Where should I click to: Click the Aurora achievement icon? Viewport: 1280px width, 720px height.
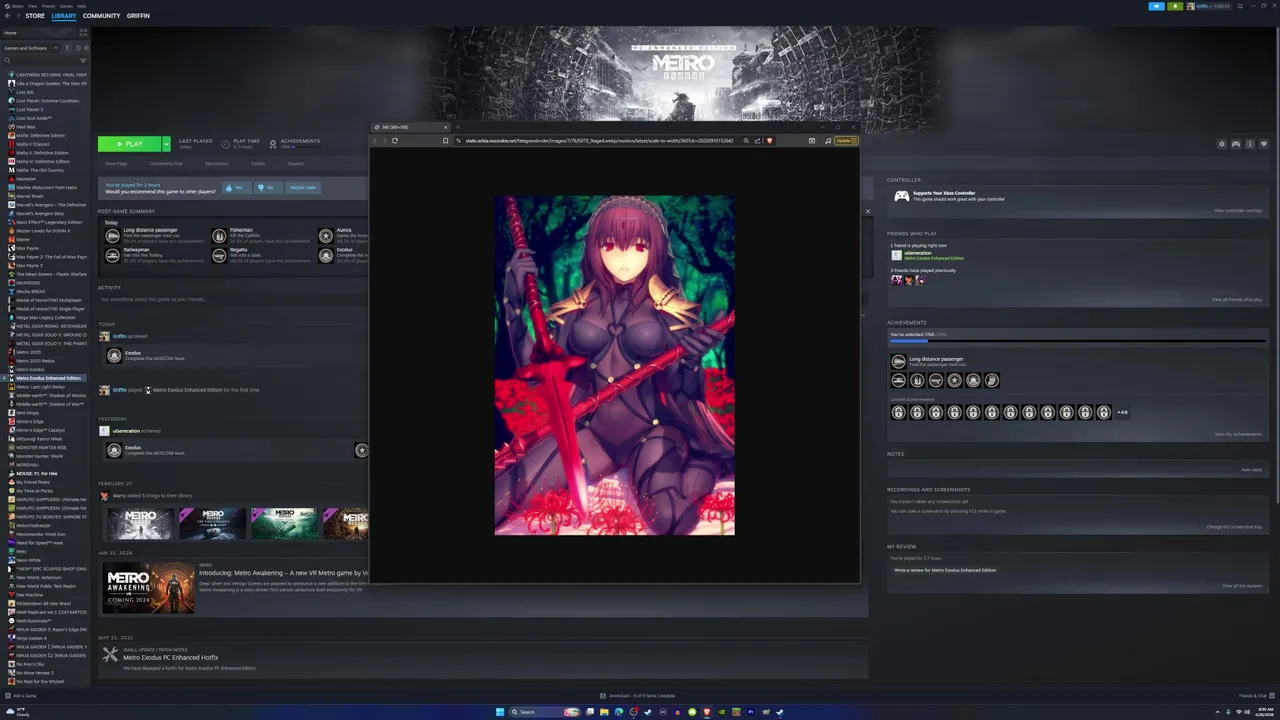pyautogui.click(x=326, y=236)
